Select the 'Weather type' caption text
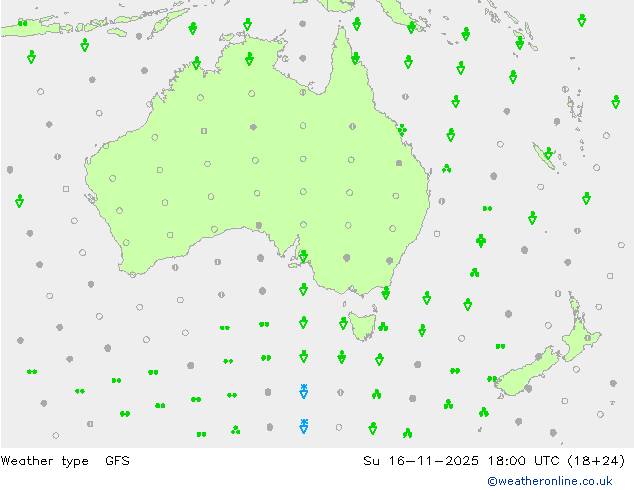Viewport: 634px width, 490px height. click(44, 461)
